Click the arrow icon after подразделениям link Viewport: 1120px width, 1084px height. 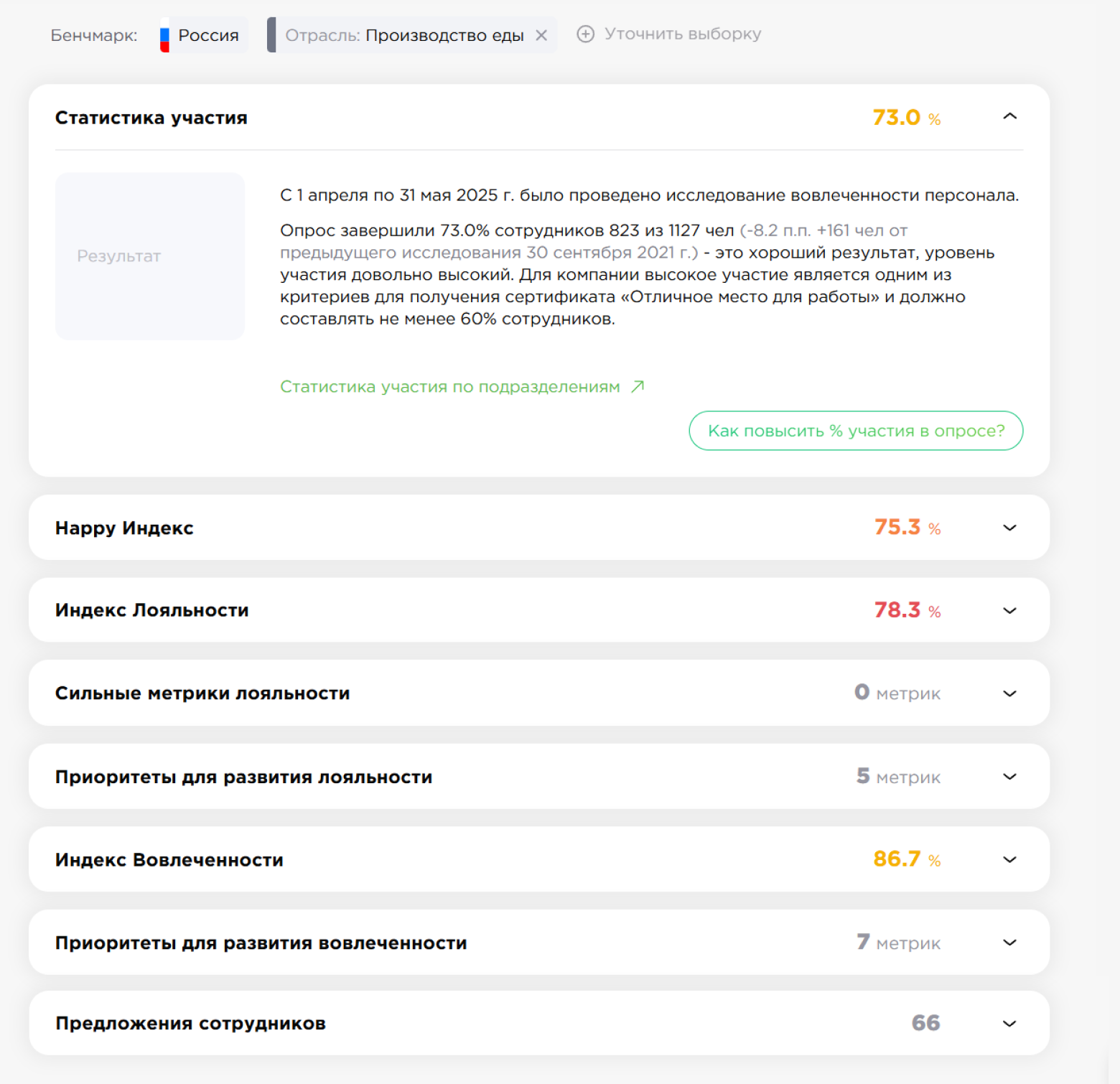[638, 386]
